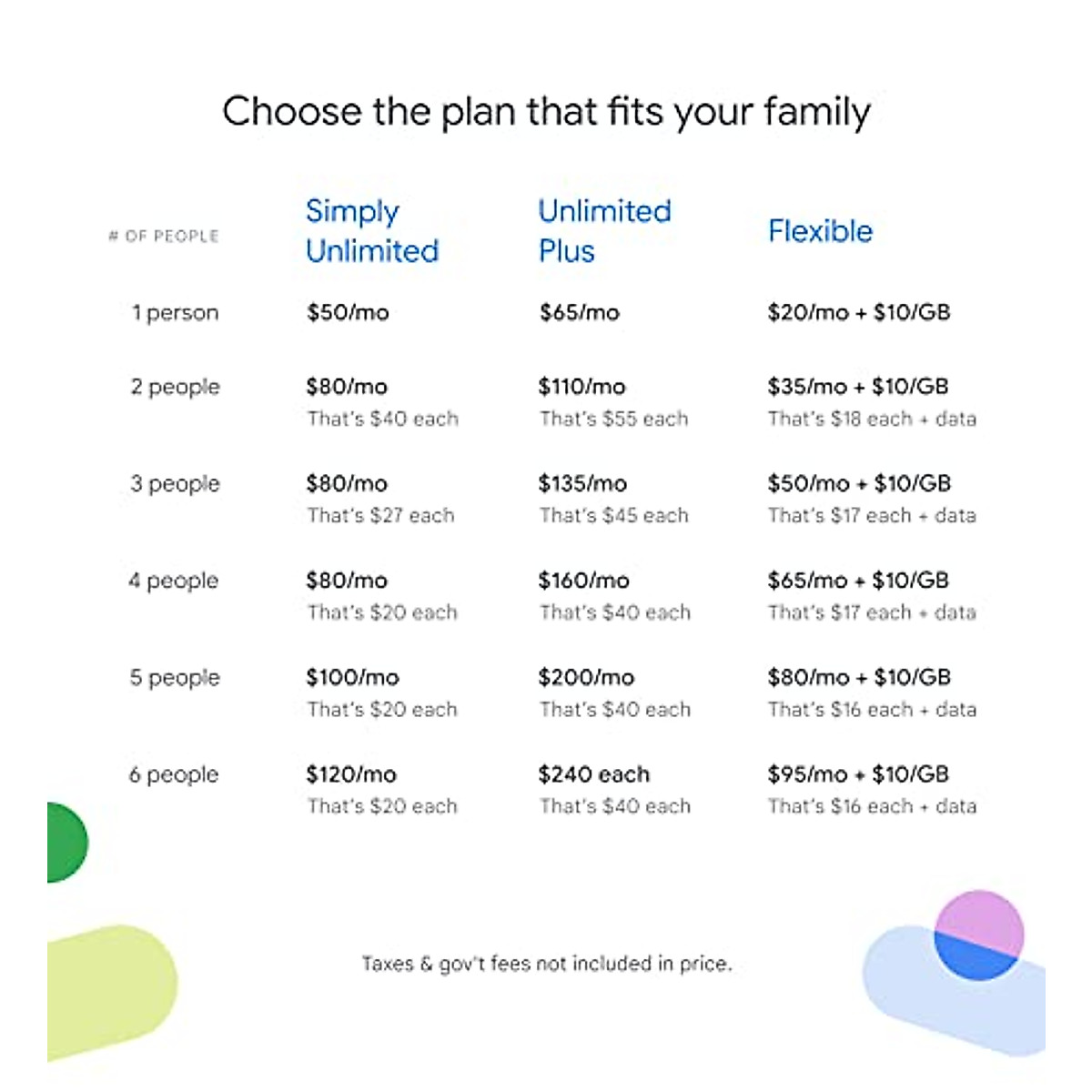This screenshot has width=1092, height=1092.
Task: Click the taxes and fees disclaimer text
Action: 546,964
